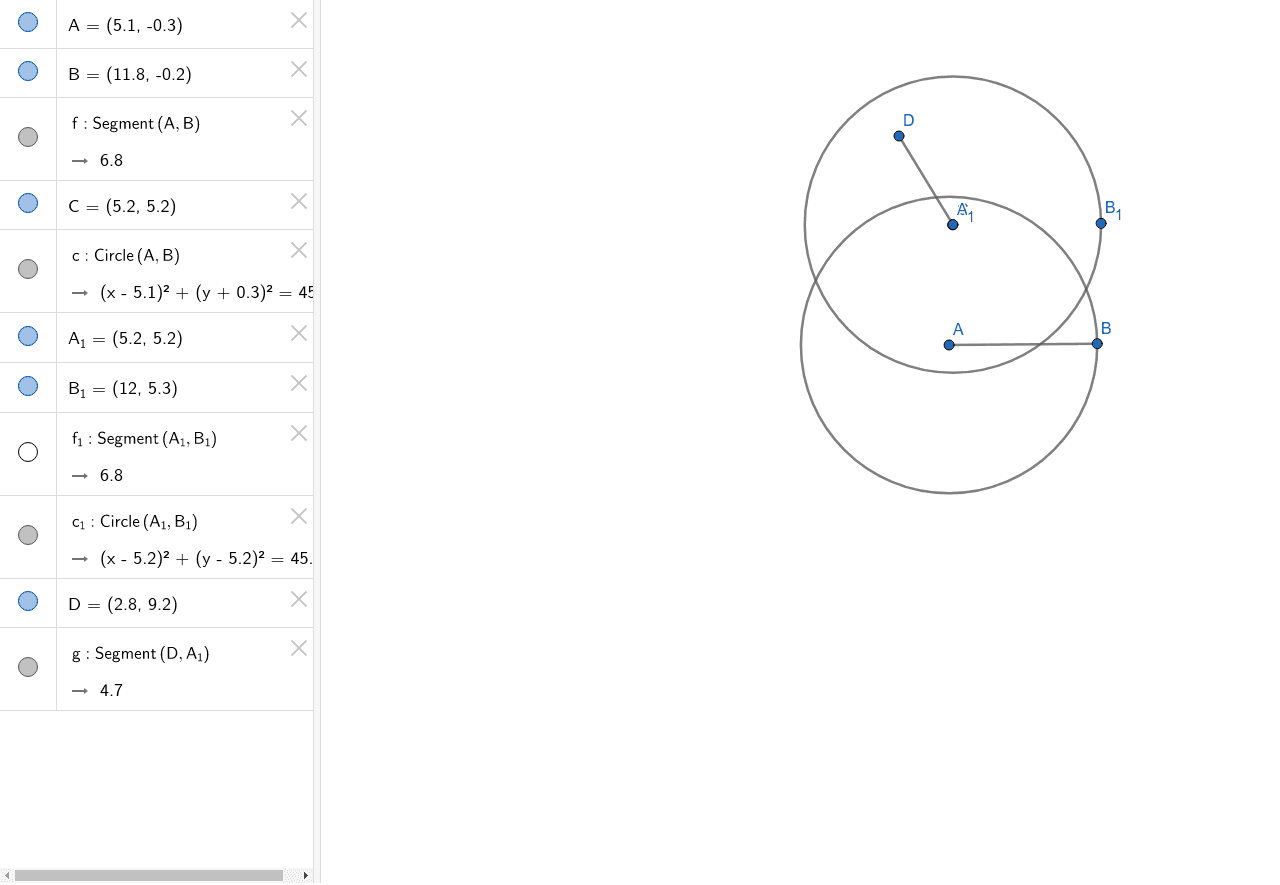Toggle visibility of segment g
1280x885 pixels.
coord(28,667)
